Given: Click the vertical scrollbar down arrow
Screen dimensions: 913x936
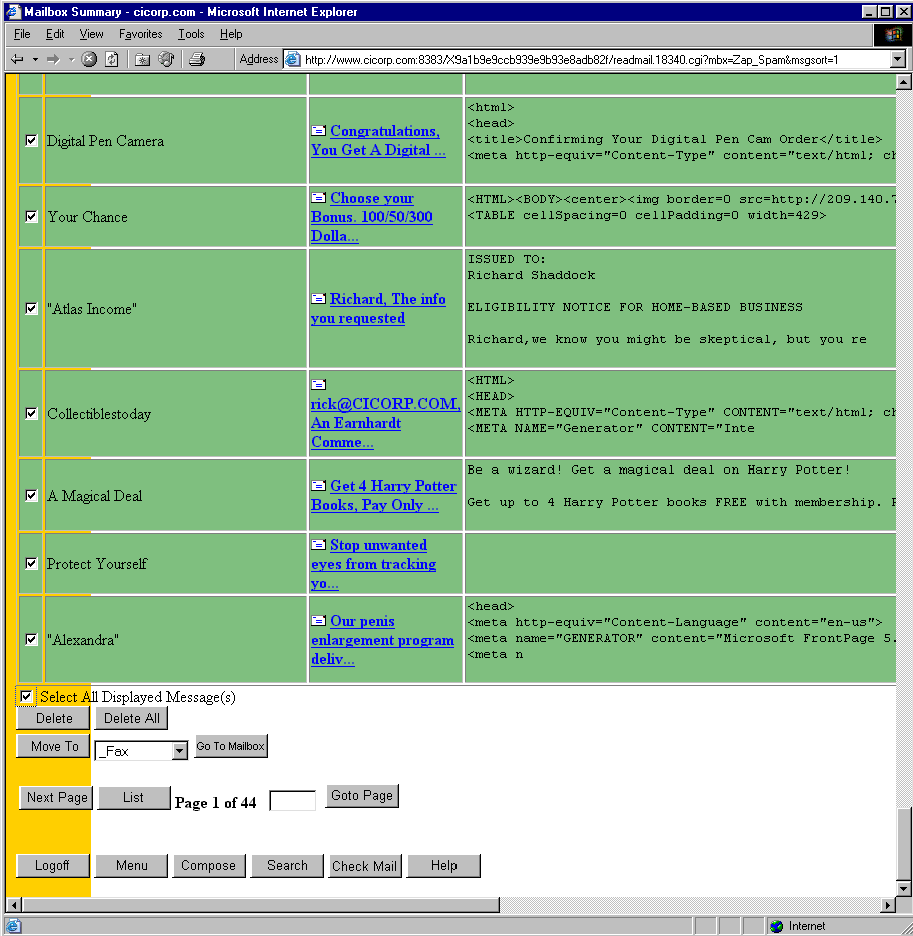Looking at the screenshot, I should (x=904, y=888).
